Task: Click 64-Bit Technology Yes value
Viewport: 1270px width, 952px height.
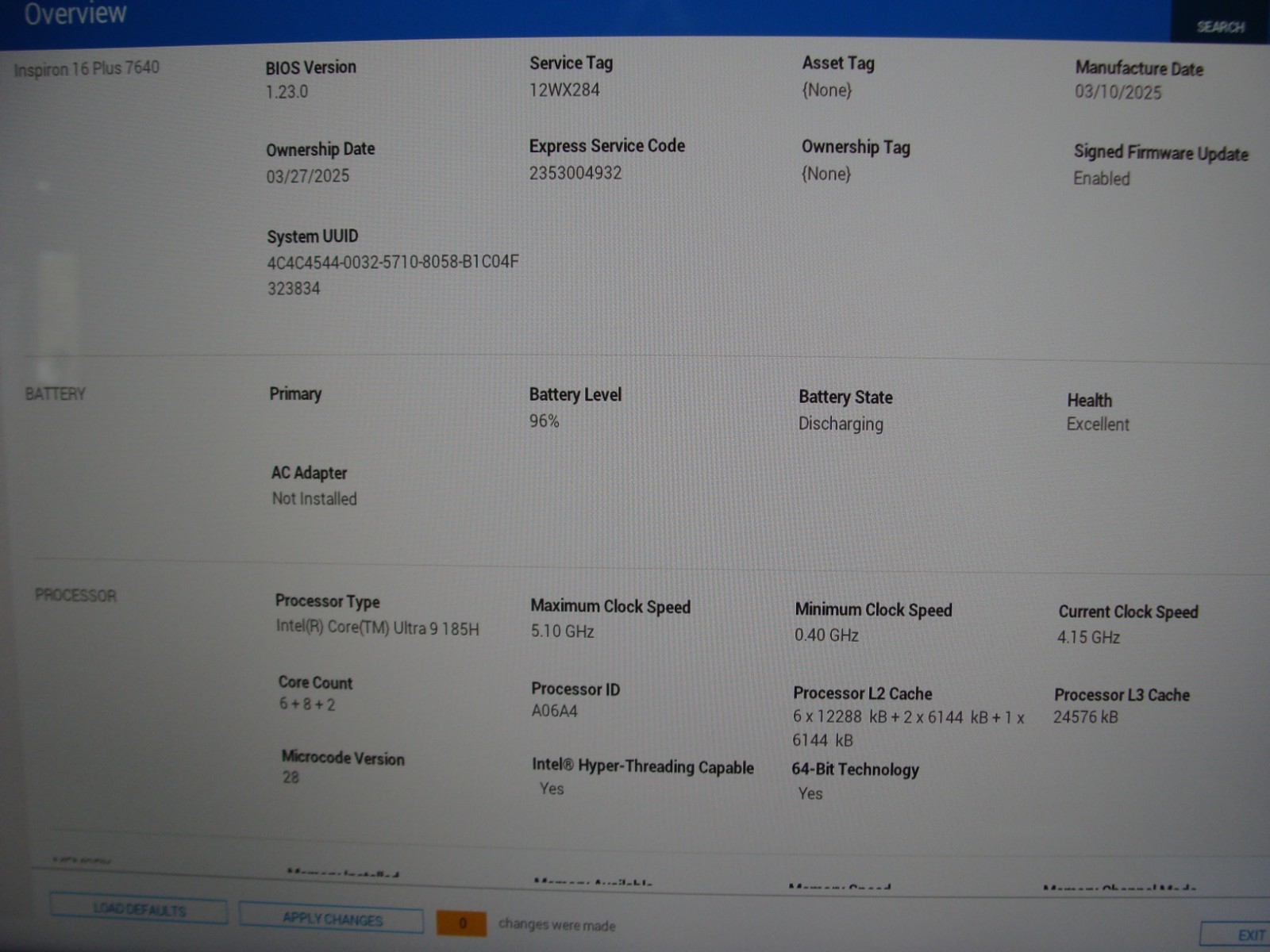Action: point(810,793)
